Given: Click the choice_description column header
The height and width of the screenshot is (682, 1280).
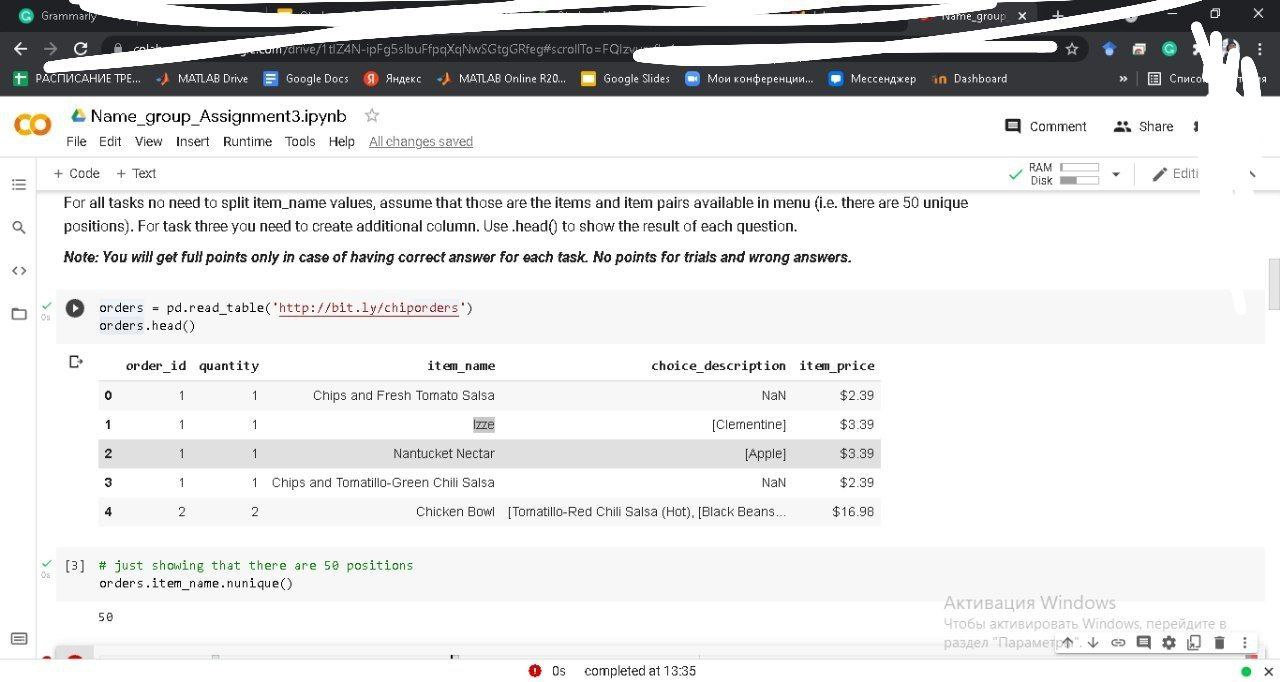Looking at the screenshot, I should click(718, 366).
